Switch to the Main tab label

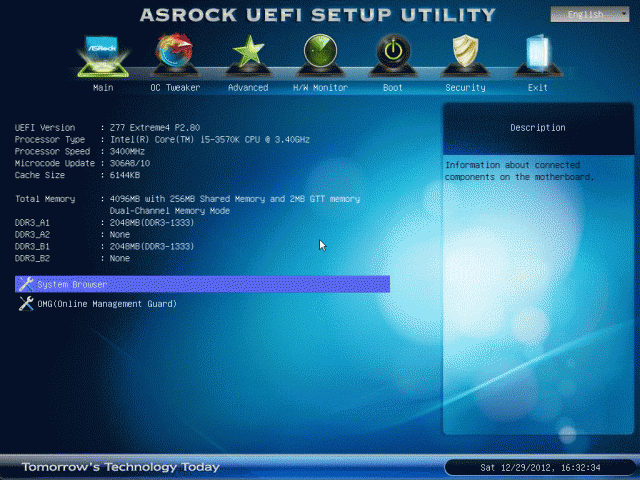(103, 88)
